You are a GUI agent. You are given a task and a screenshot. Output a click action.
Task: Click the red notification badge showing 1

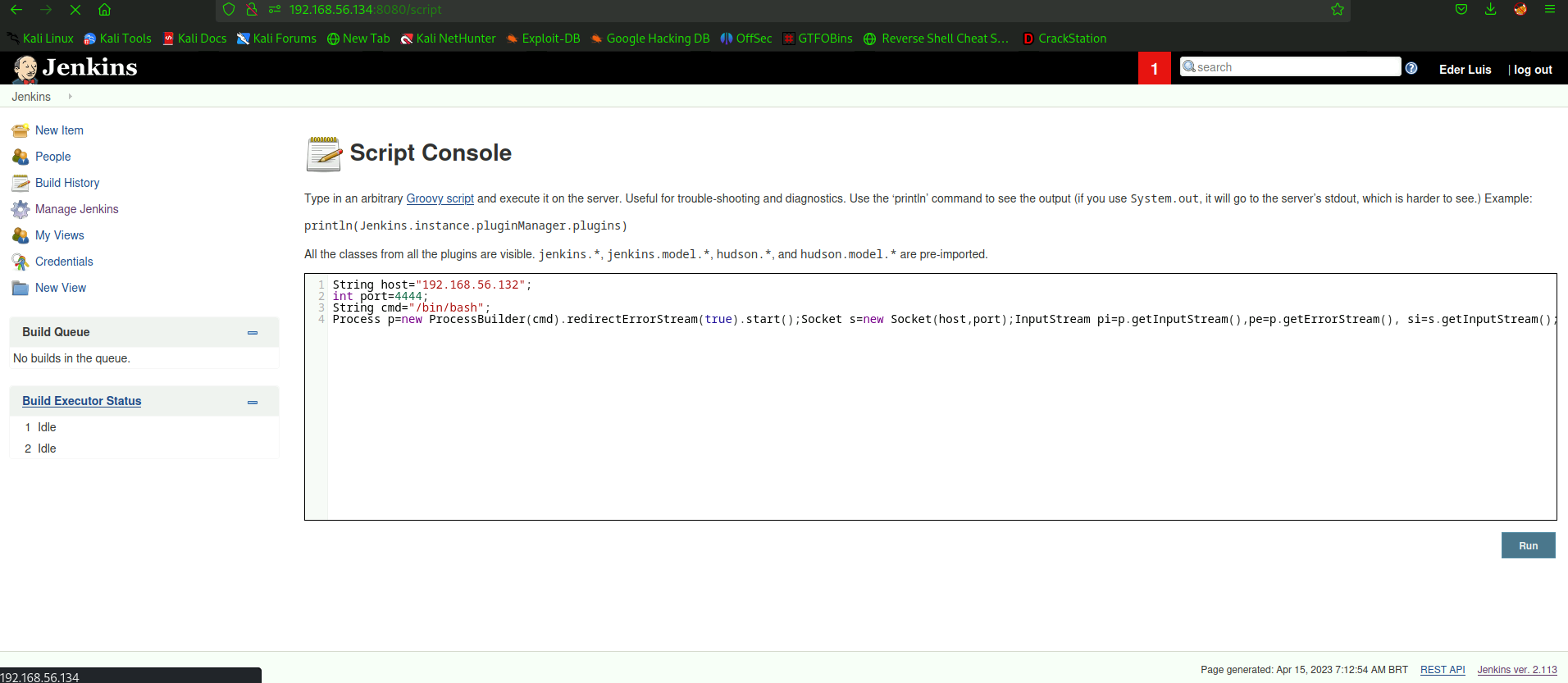1154,69
